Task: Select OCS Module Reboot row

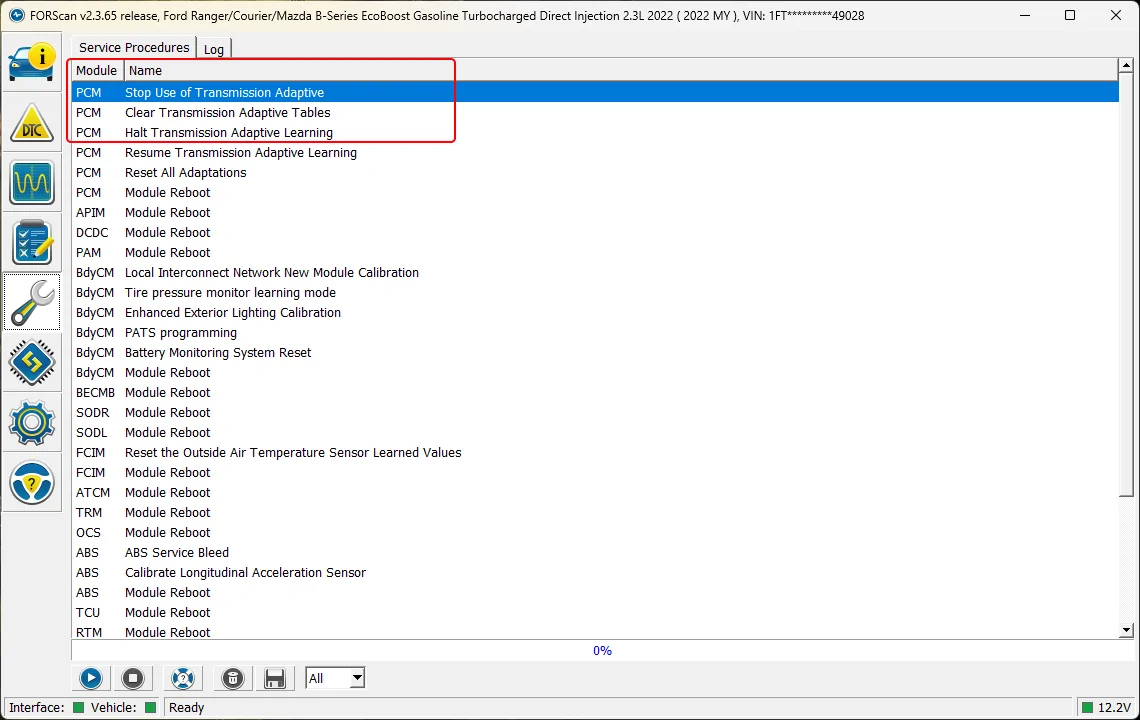Action: click(595, 532)
